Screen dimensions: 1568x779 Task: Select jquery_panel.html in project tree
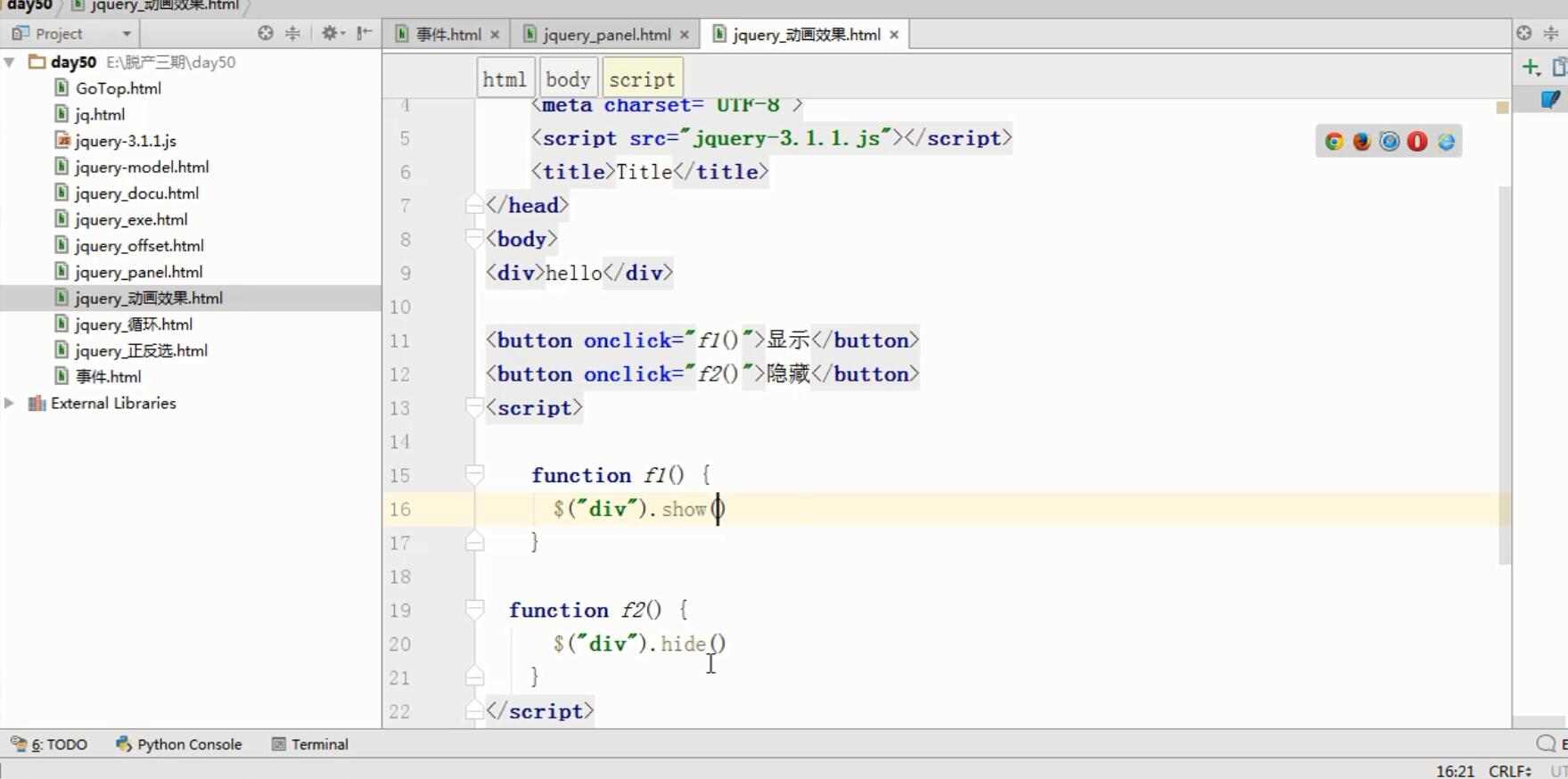[138, 272]
